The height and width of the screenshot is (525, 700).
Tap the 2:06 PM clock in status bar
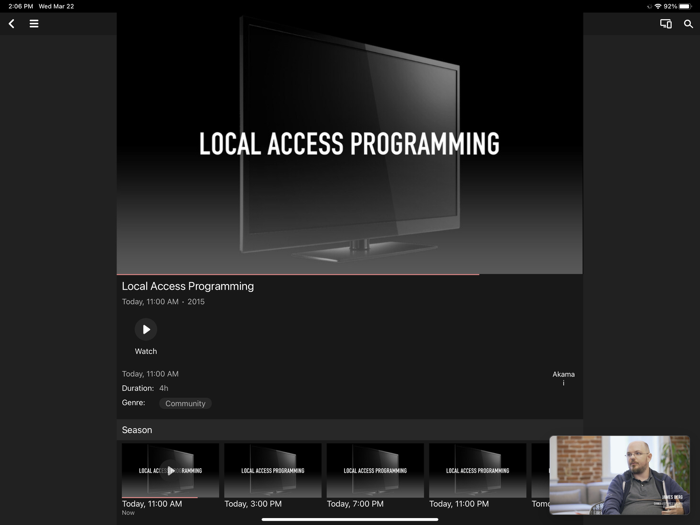pyautogui.click(x=21, y=6)
